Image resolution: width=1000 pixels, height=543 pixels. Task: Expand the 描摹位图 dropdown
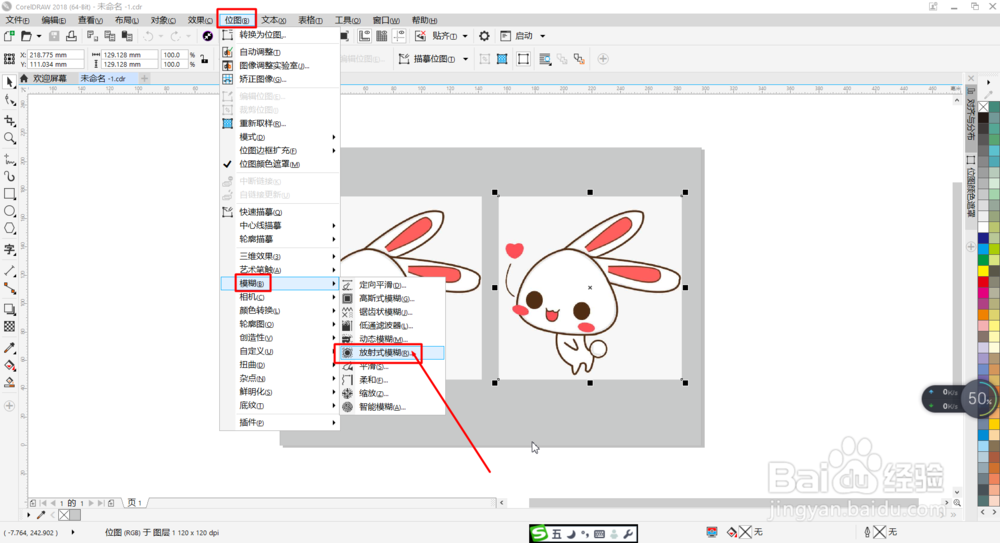[x=466, y=59]
